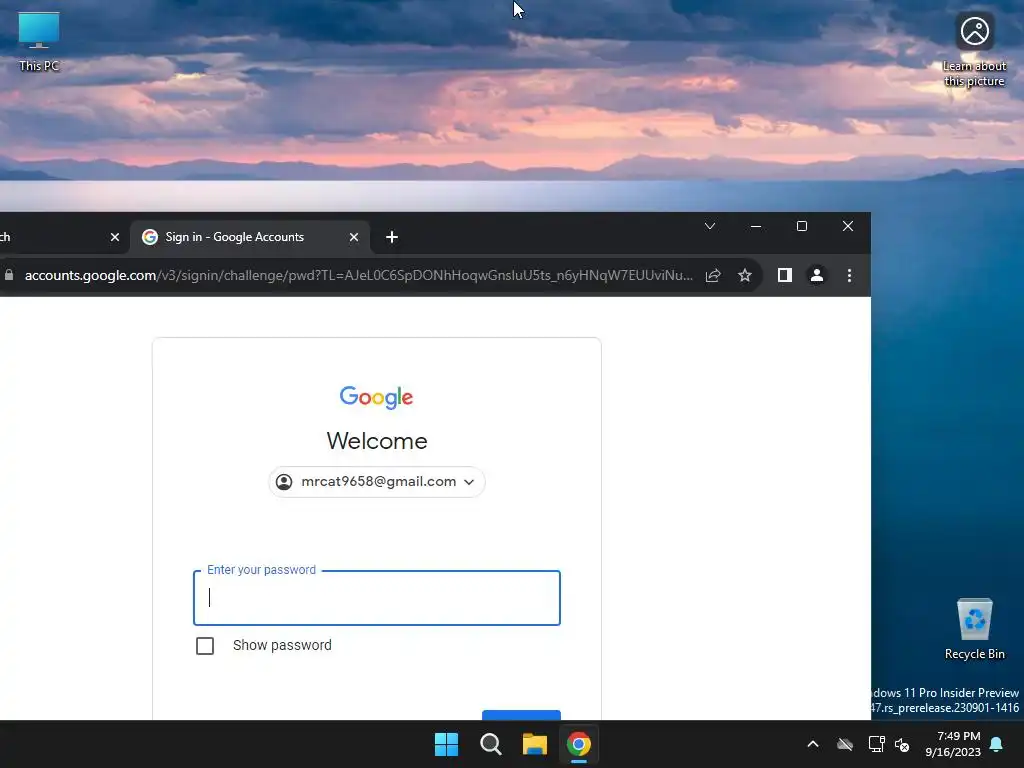Viewport: 1024px width, 768px height.
Task: Close the partially visible first Chrome tab
Action: [x=115, y=237]
